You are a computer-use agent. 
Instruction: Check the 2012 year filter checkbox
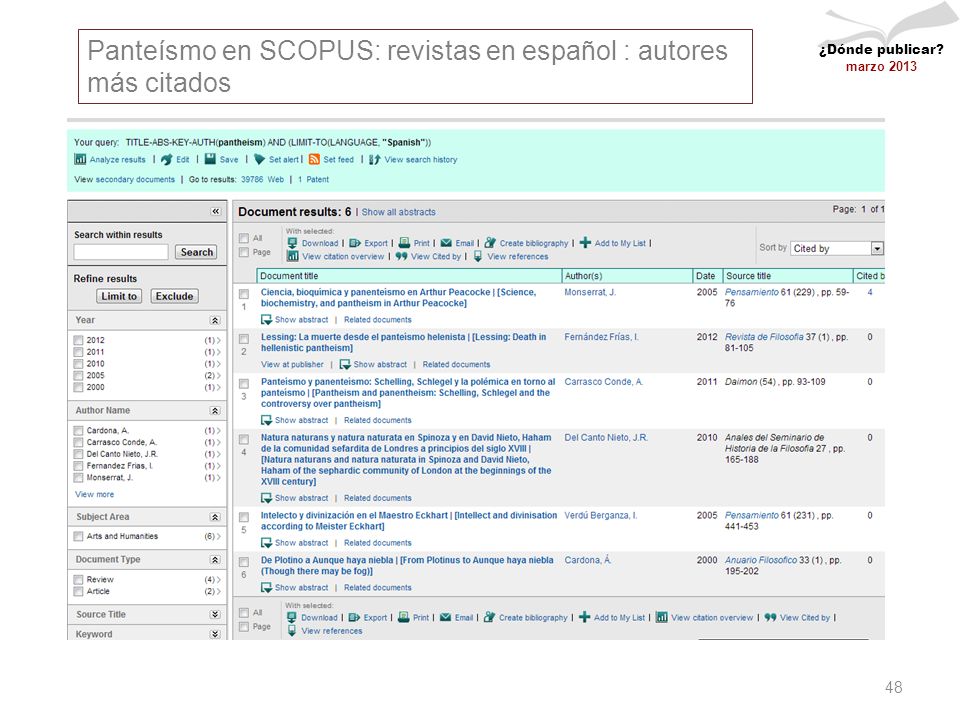(78, 340)
